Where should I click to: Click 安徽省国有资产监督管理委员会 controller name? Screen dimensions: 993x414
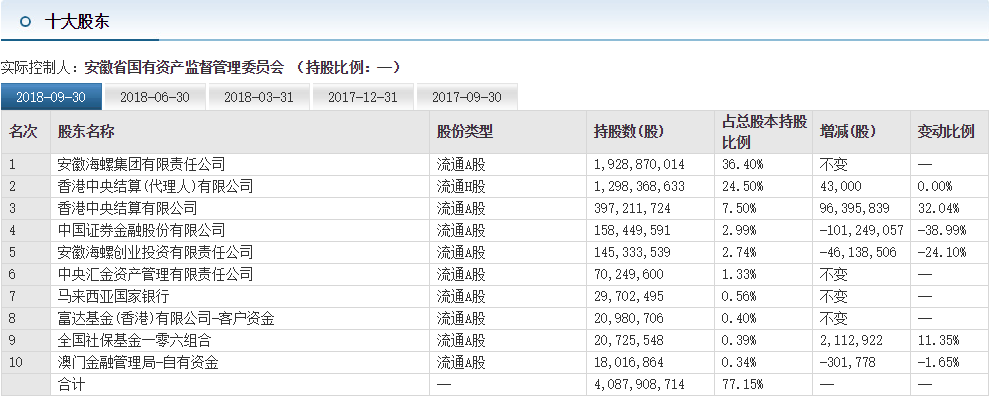184,67
